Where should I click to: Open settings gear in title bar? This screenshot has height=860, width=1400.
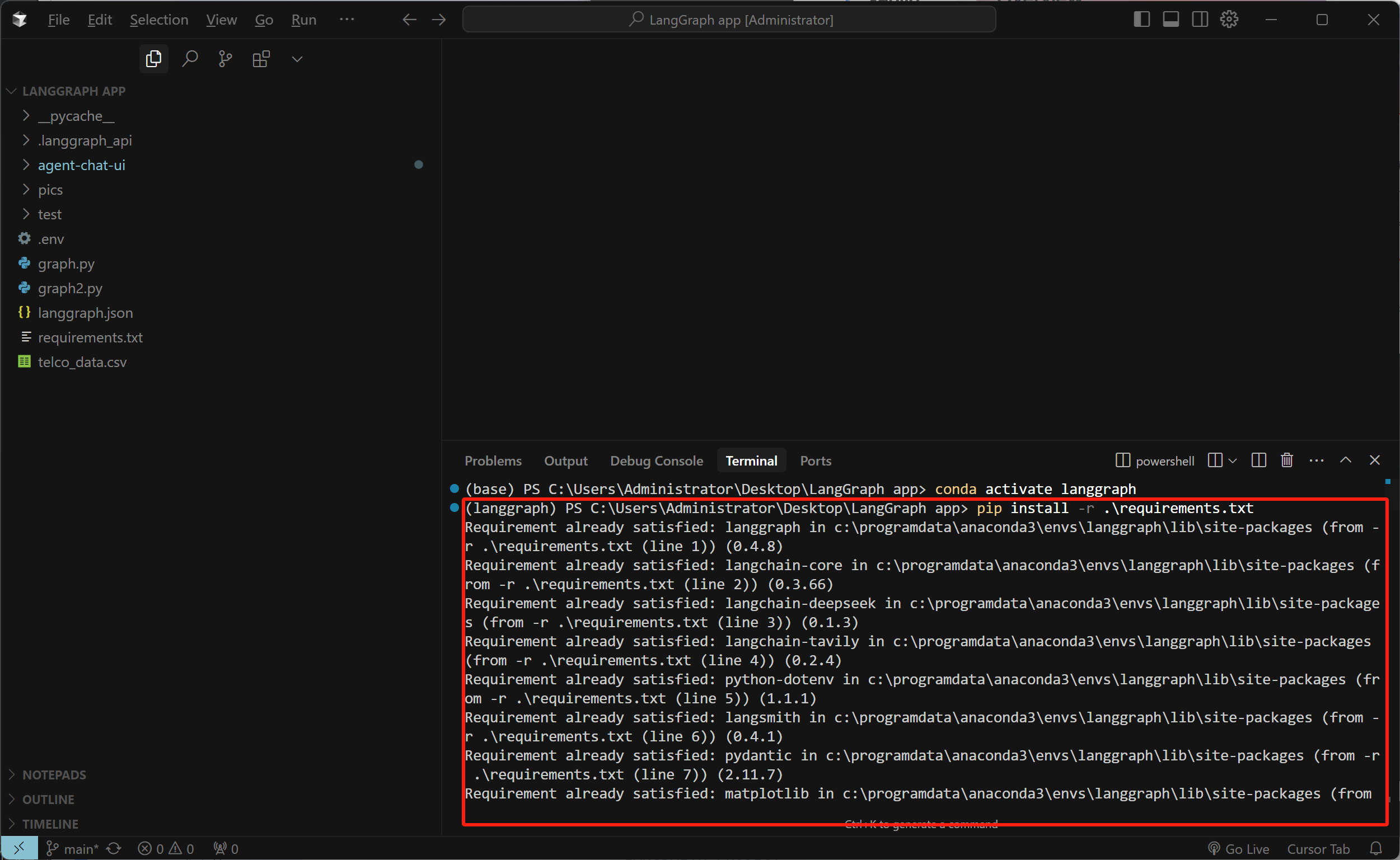(x=1229, y=20)
